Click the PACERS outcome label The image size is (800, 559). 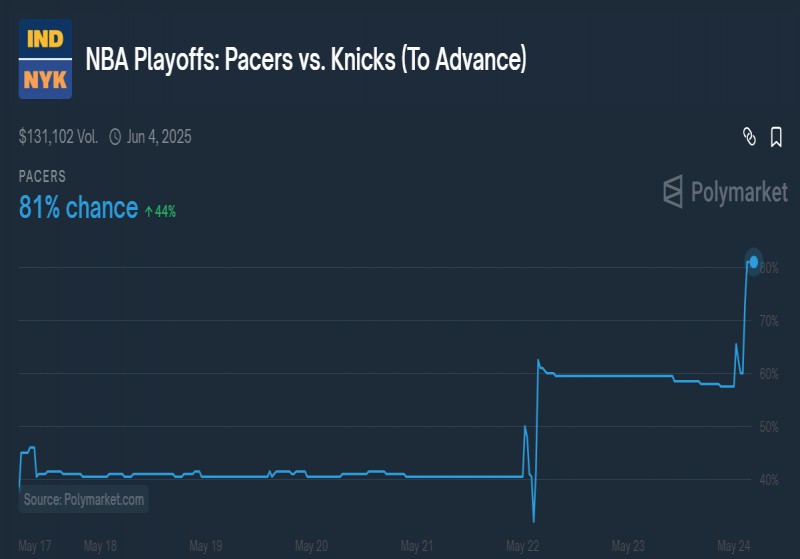pyautogui.click(x=42, y=176)
